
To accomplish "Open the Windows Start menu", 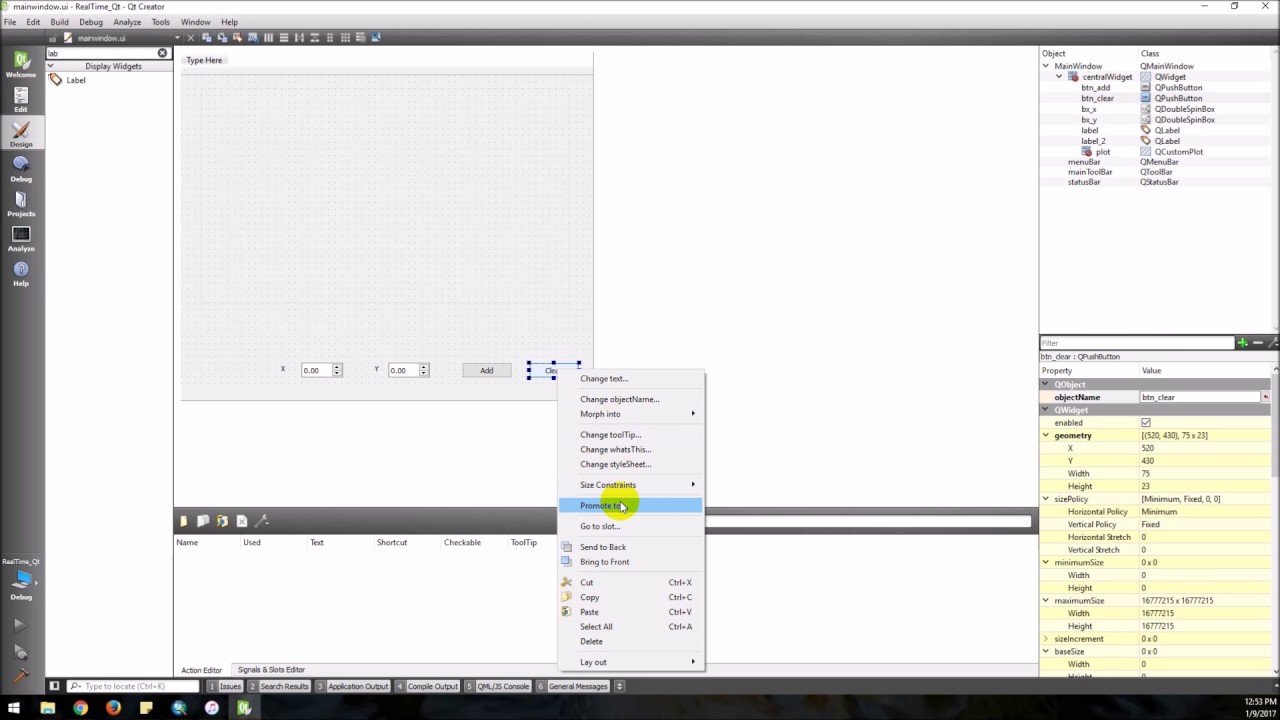I will pos(14,708).
